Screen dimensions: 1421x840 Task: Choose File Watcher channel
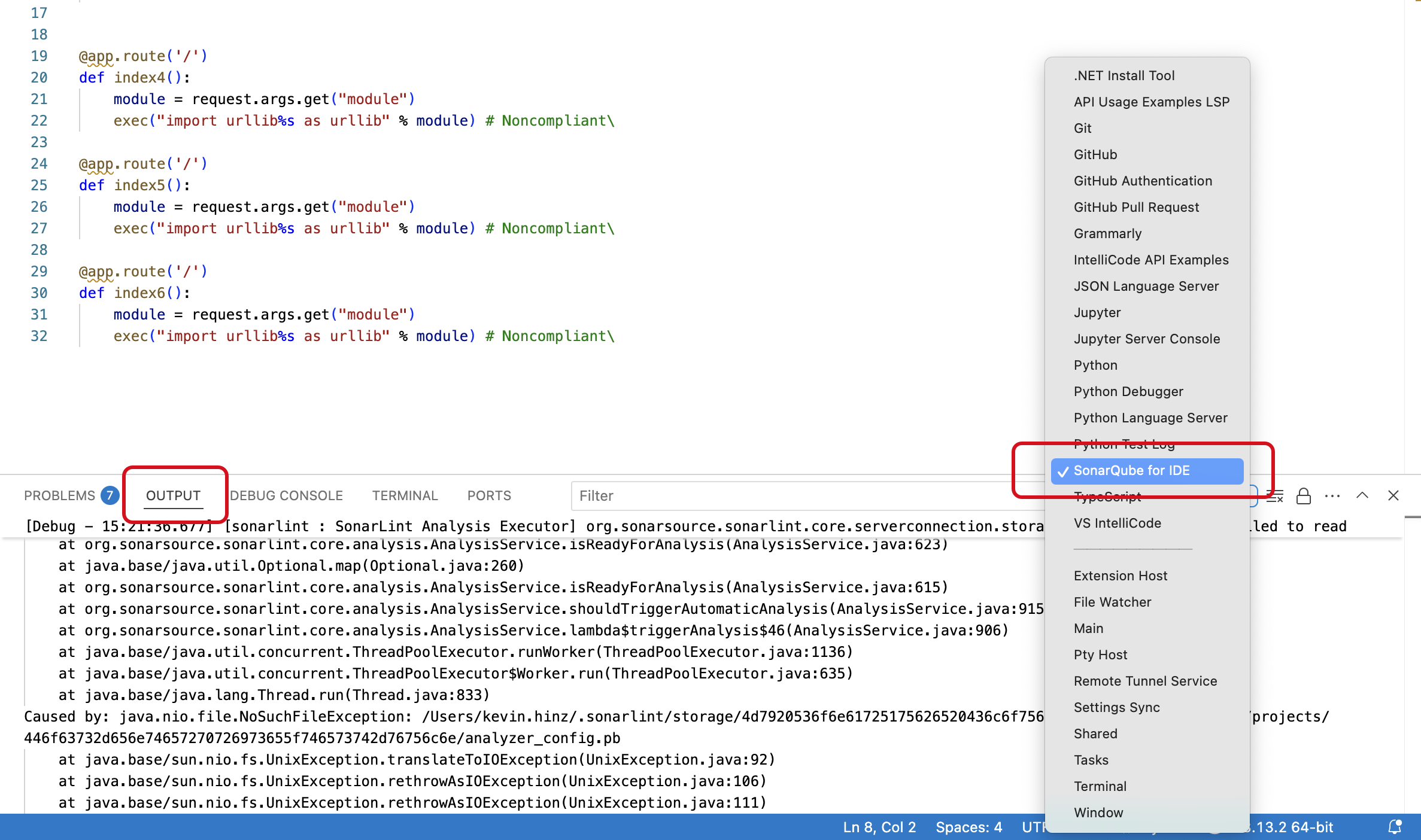pyautogui.click(x=1147, y=602)
